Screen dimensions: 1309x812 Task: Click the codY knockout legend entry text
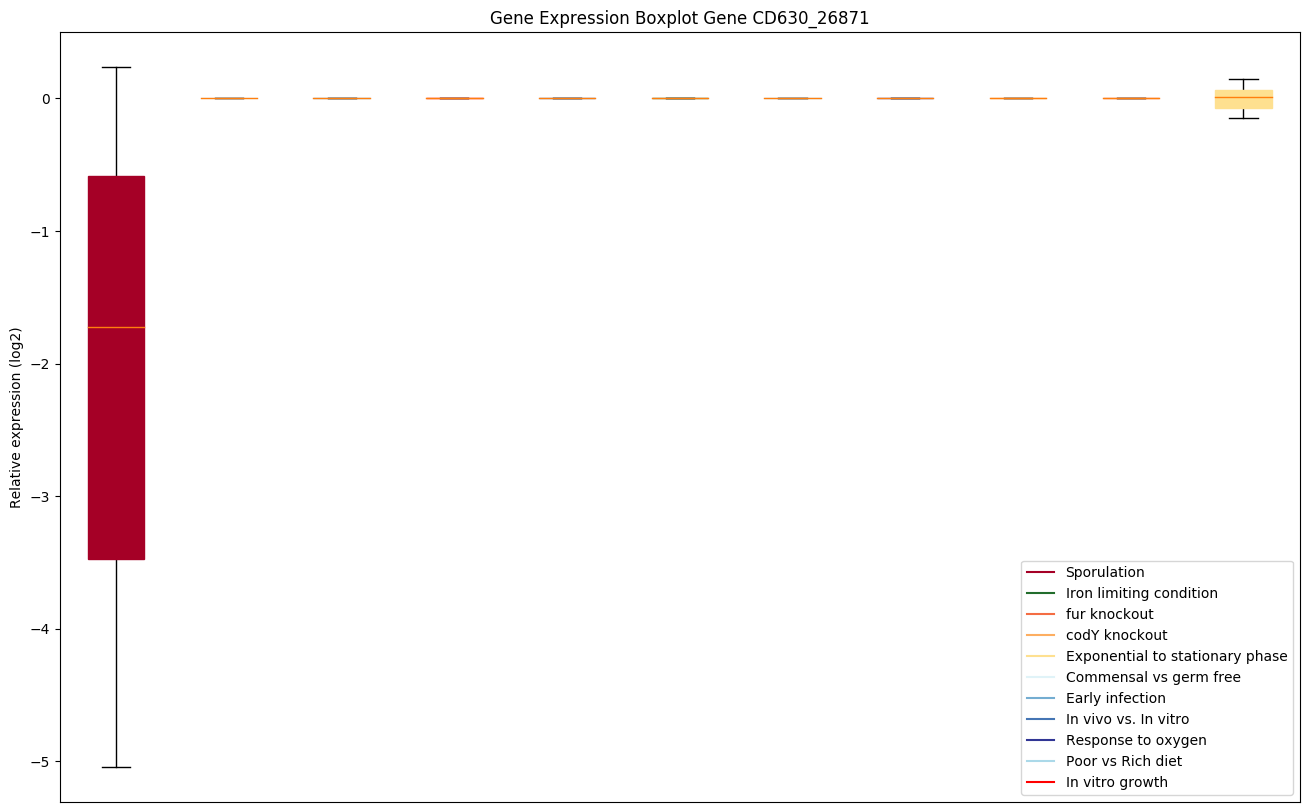[1116, 635]
